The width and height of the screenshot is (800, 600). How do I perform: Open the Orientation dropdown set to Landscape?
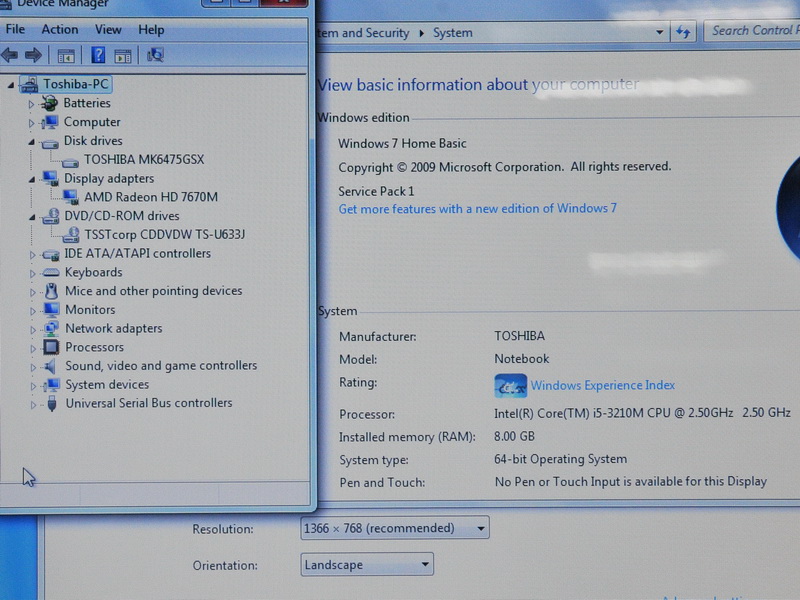367,564
